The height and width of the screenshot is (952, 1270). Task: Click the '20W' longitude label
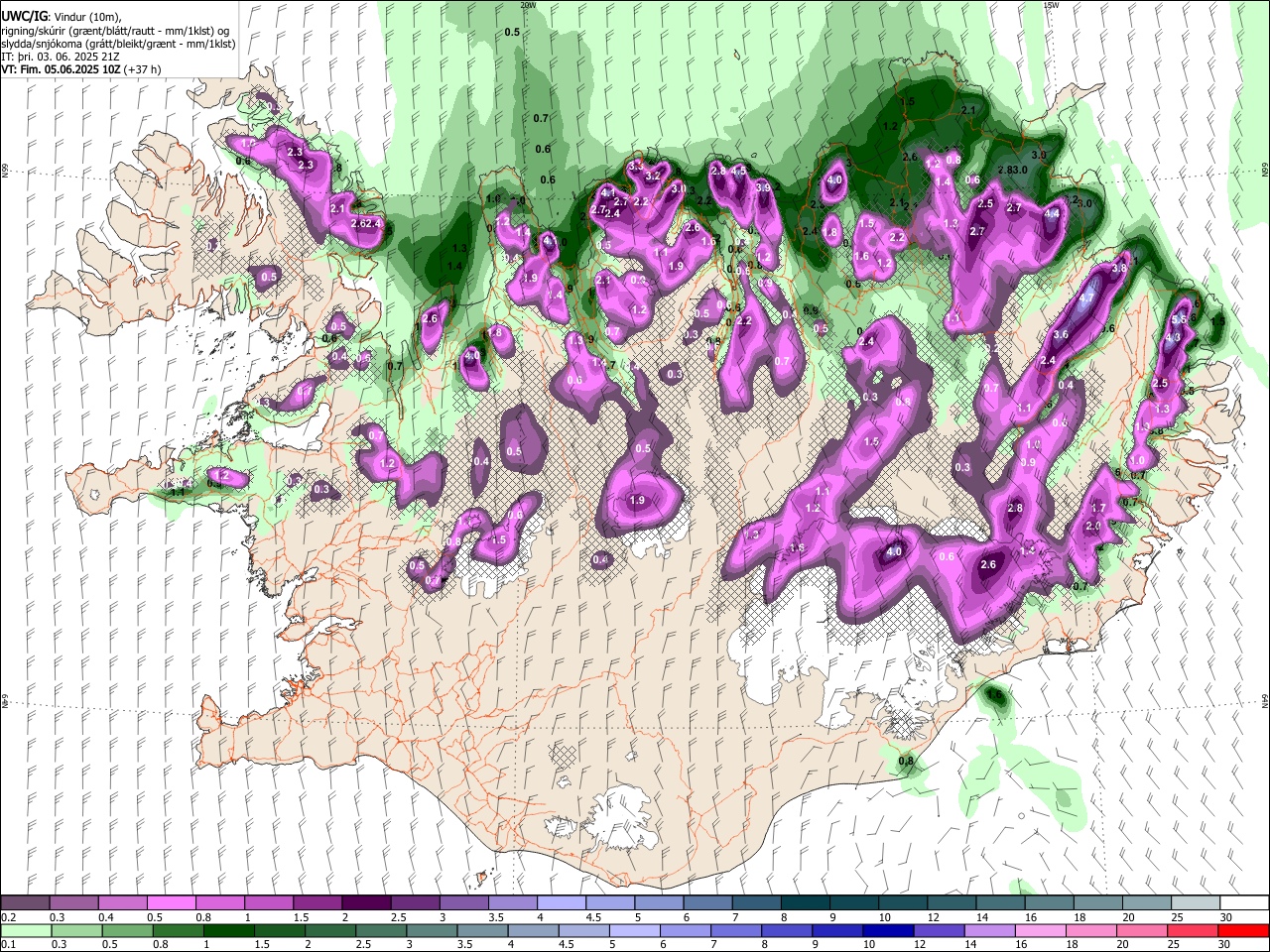pos(528,5)
